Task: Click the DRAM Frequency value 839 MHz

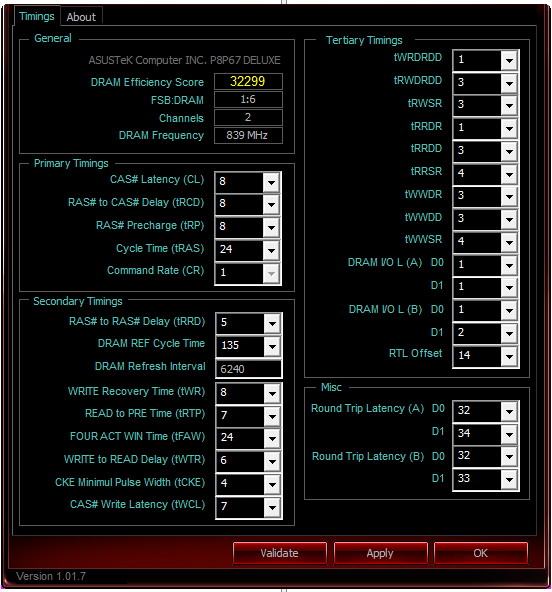Action: (x=248, y=135)
